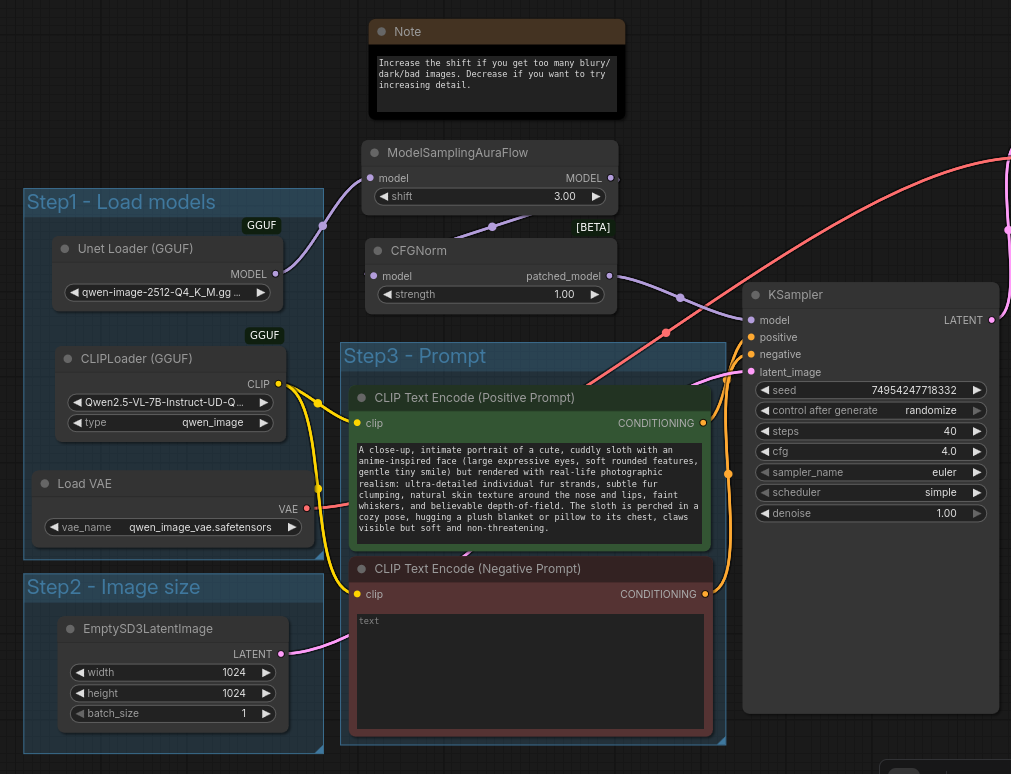Toggle collapse on the Load VAE node
1011x774 pixels.
45,484
